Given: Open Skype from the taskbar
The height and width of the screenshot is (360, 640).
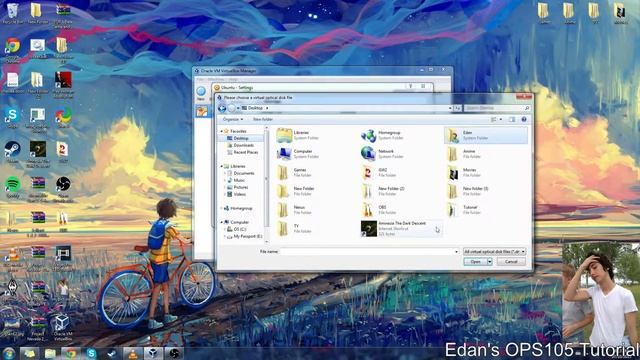Looking at the screenshot, I should coord(91,353).
